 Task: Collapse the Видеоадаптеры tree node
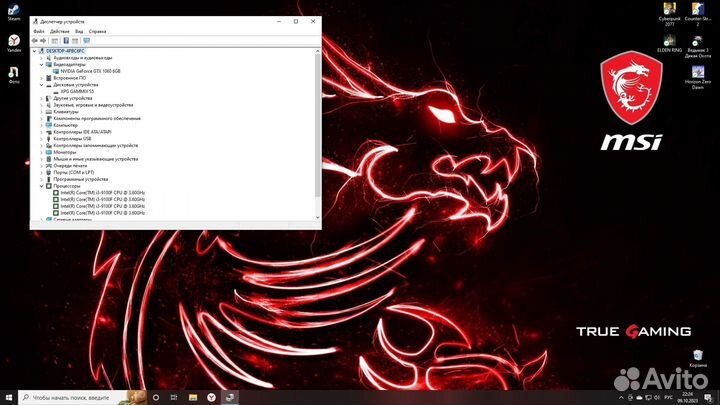coord(42,64)
